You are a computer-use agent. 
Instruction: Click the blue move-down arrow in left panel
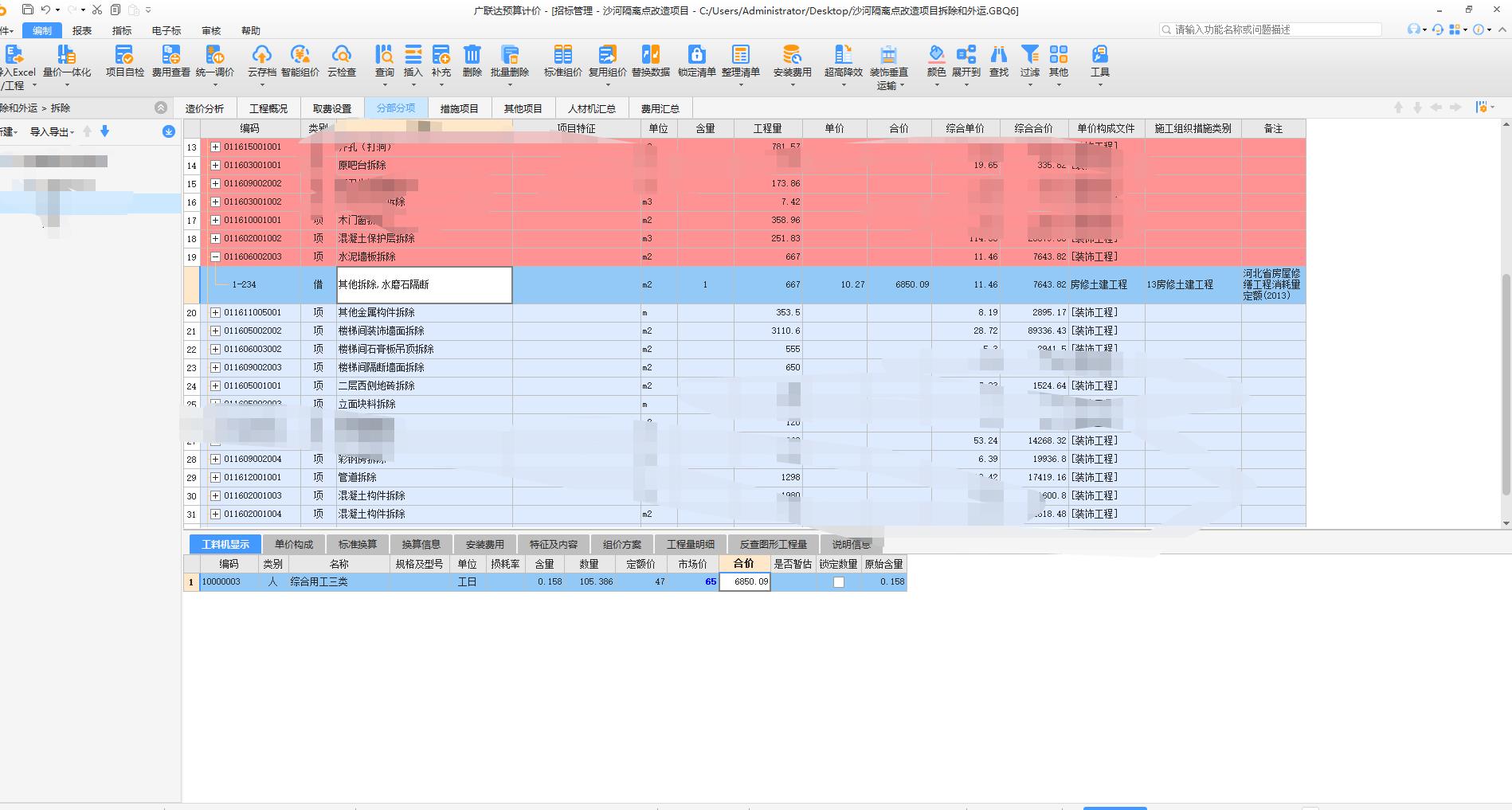[104, 131]
